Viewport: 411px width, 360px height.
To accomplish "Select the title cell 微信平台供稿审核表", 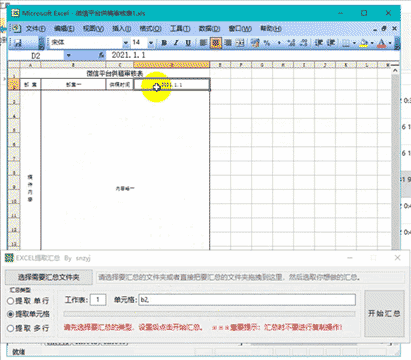I will (x=115, y=74).
